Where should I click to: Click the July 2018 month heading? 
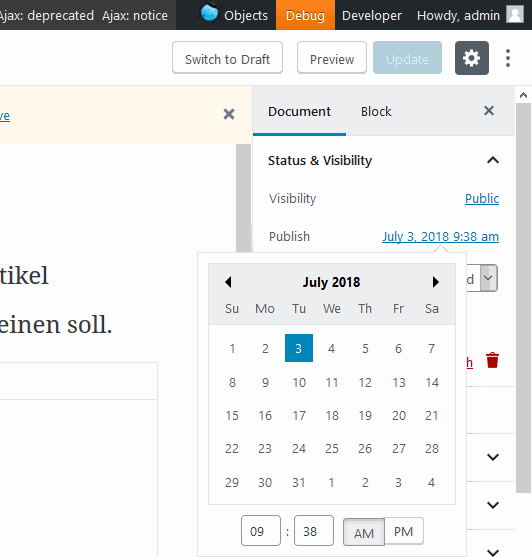[331, 282]
